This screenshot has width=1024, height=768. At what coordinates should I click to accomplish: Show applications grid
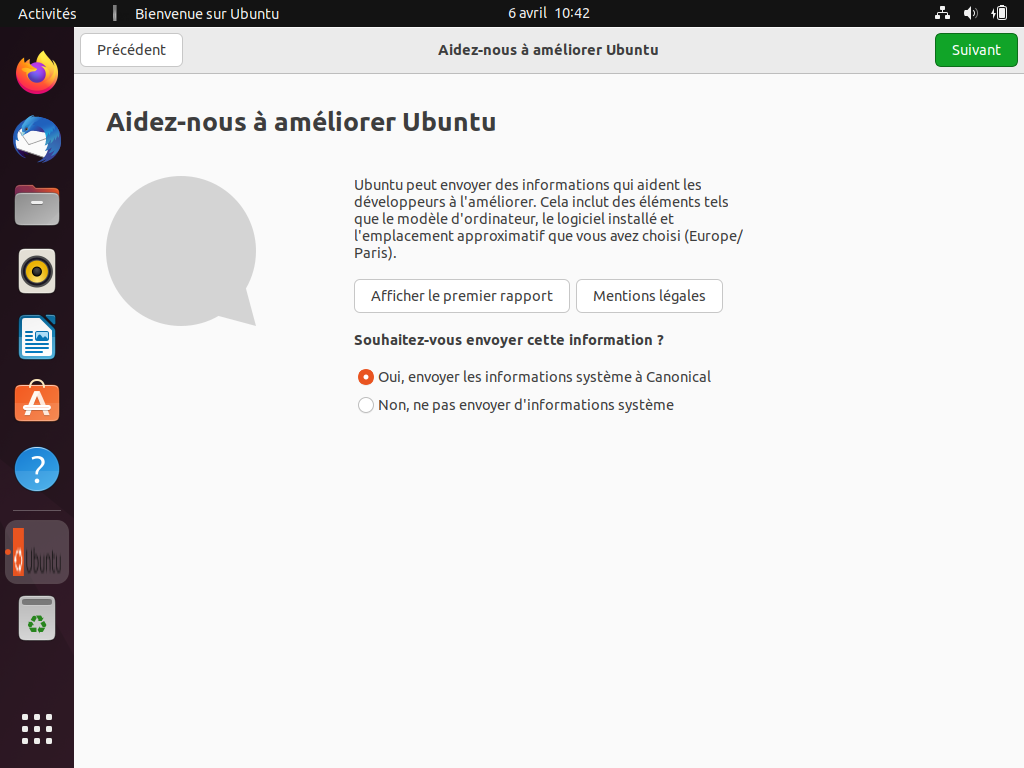pos(37,729)
